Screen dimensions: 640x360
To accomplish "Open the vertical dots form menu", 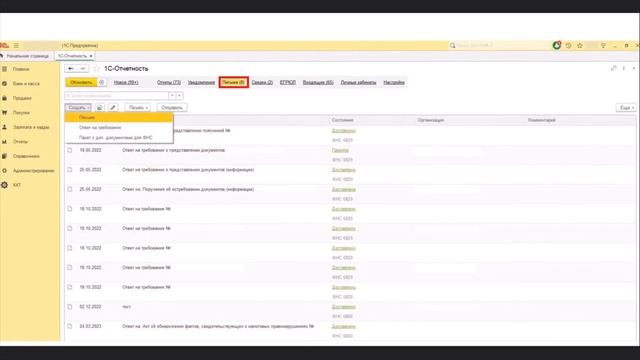I will coord(624,69).
